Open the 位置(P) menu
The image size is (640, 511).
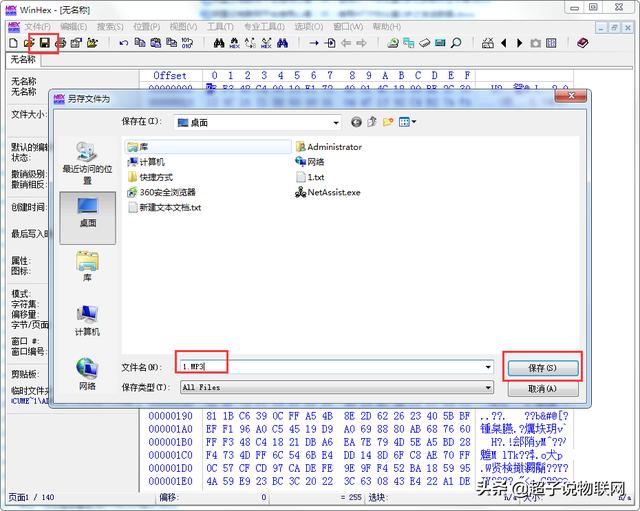[x=147, y=27]
